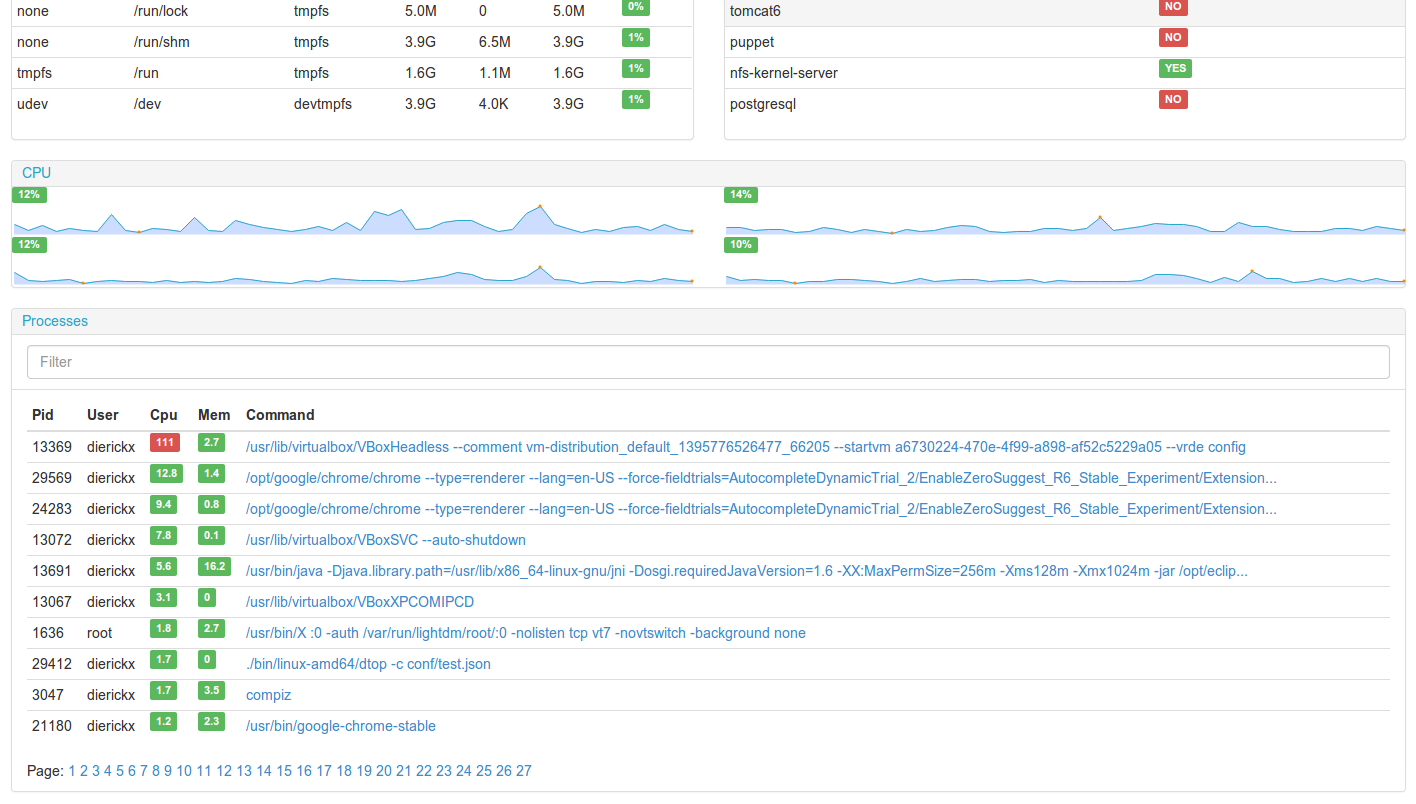Go to processes page 23
Screen dimensions: 1416x804
(444, 771)
